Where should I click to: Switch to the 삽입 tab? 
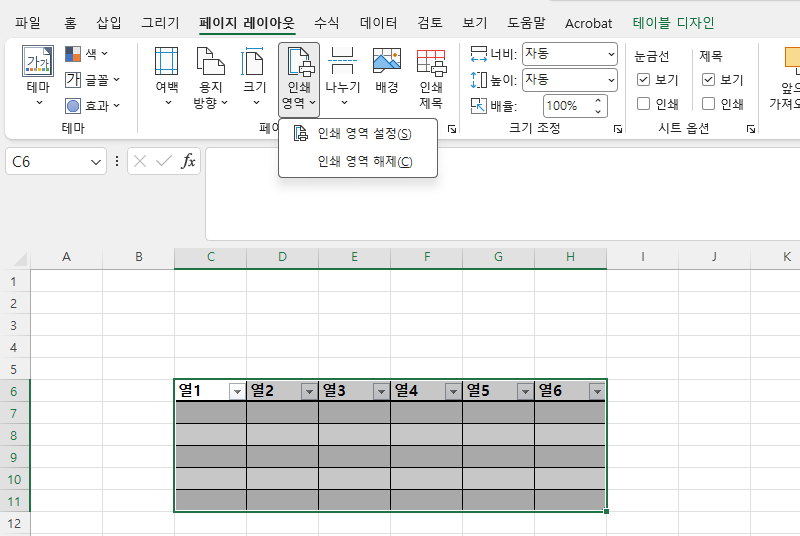pos(109,22)
